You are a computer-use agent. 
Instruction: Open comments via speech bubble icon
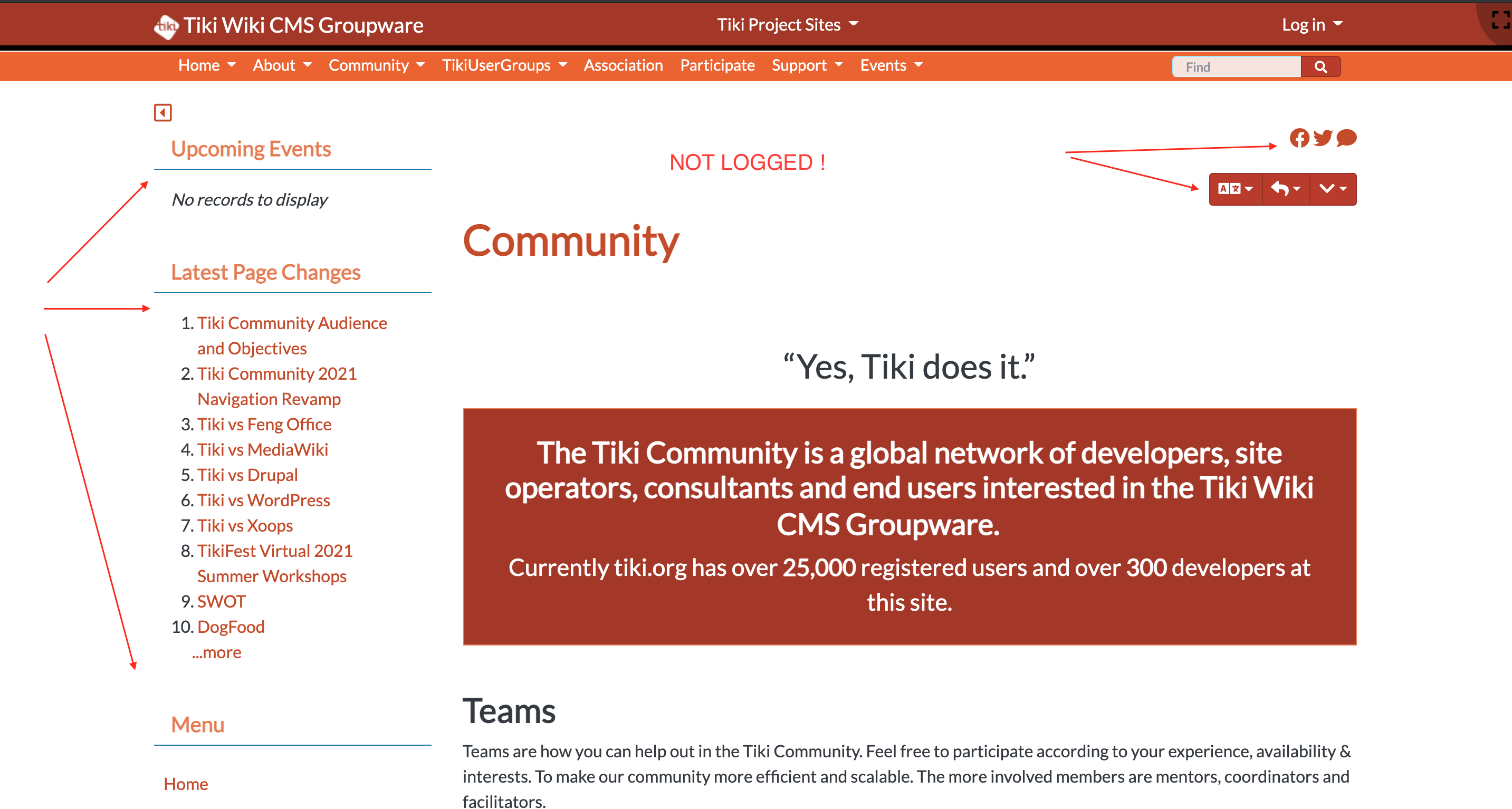click(1346, 138)
